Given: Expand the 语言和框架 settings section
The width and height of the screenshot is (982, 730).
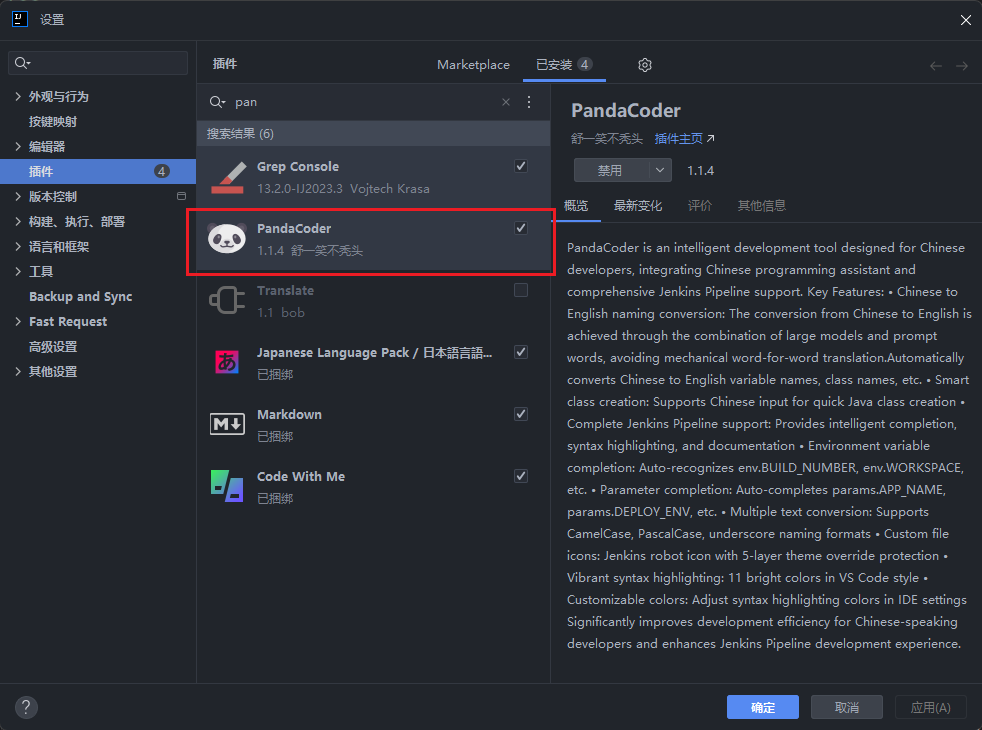Looking at the screenshot, I should 18,247.
